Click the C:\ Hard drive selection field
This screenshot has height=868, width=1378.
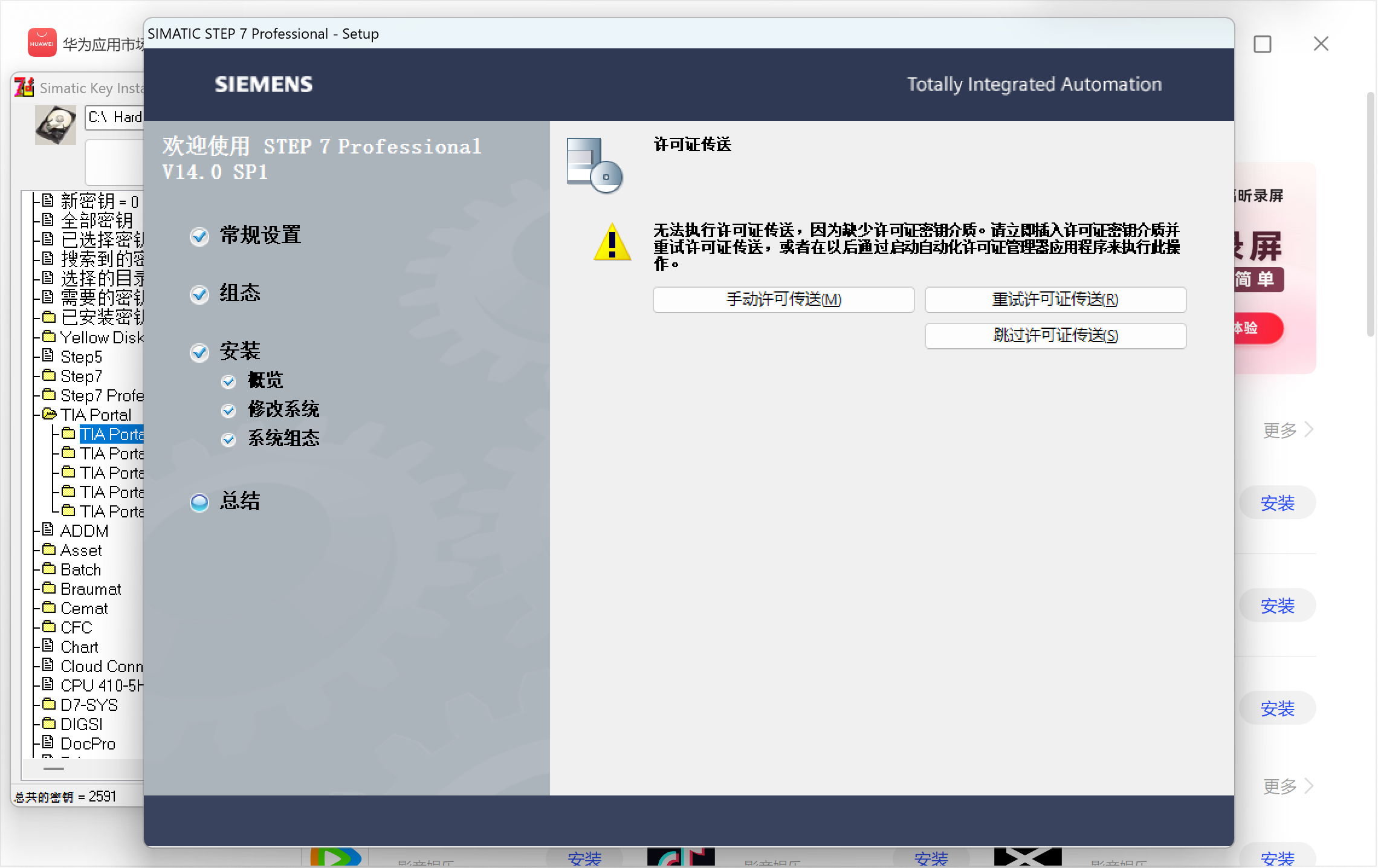(115, 117)
